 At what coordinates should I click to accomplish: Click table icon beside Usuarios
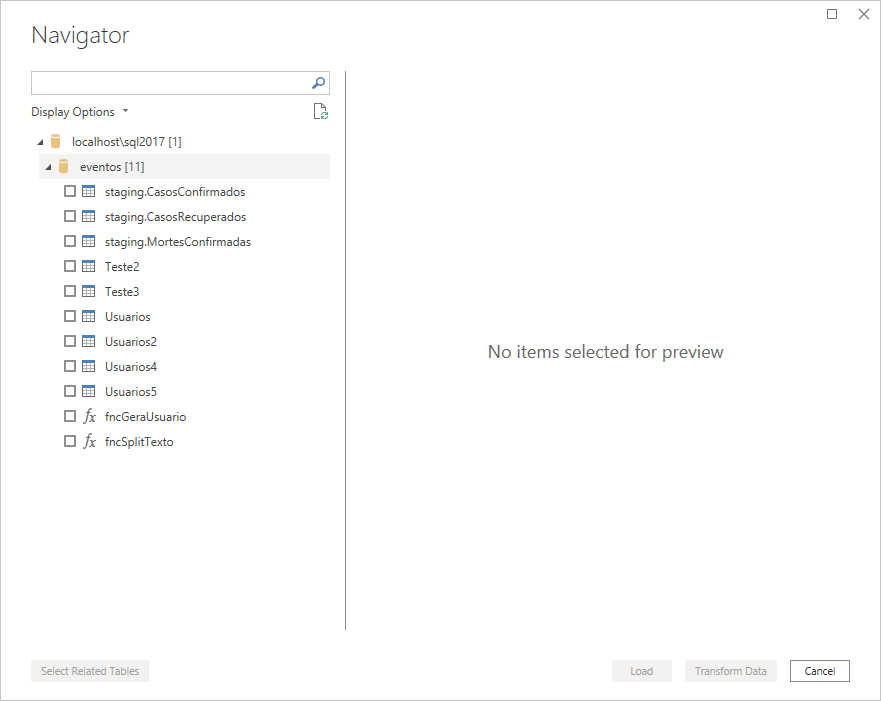coord(89,316)
